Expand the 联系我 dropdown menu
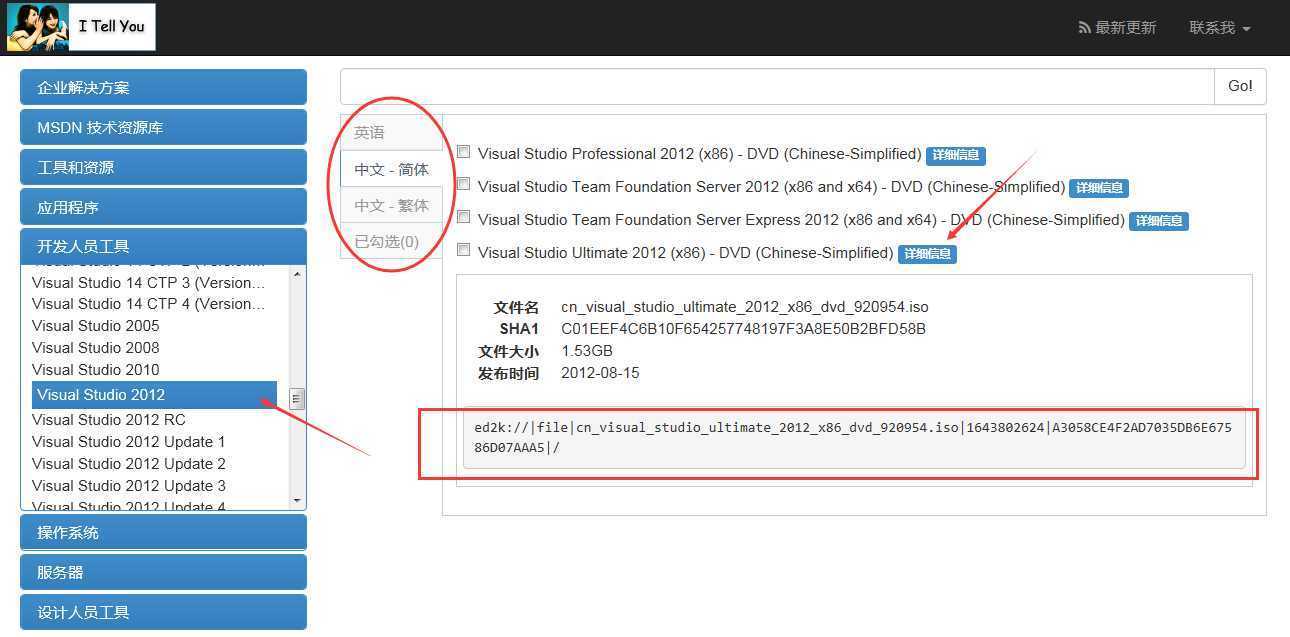 click(1220, 28)
